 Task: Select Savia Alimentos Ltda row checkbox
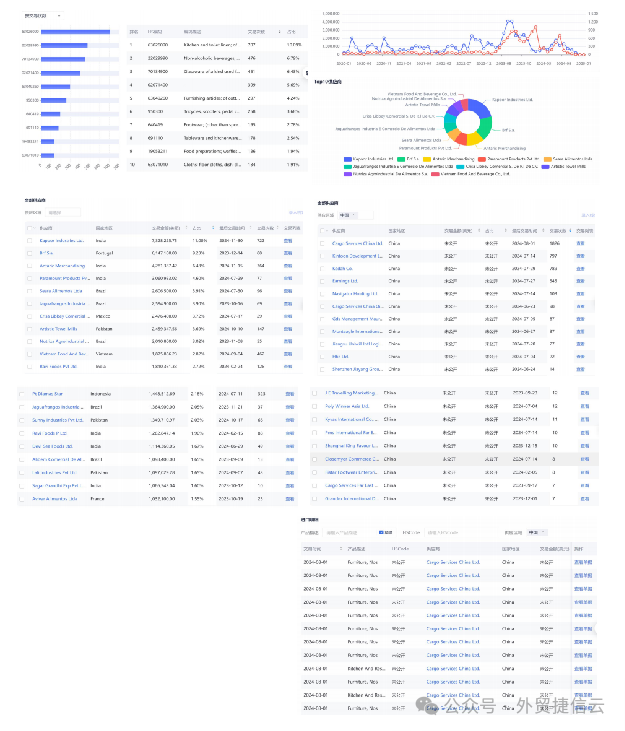coord(30,291)
